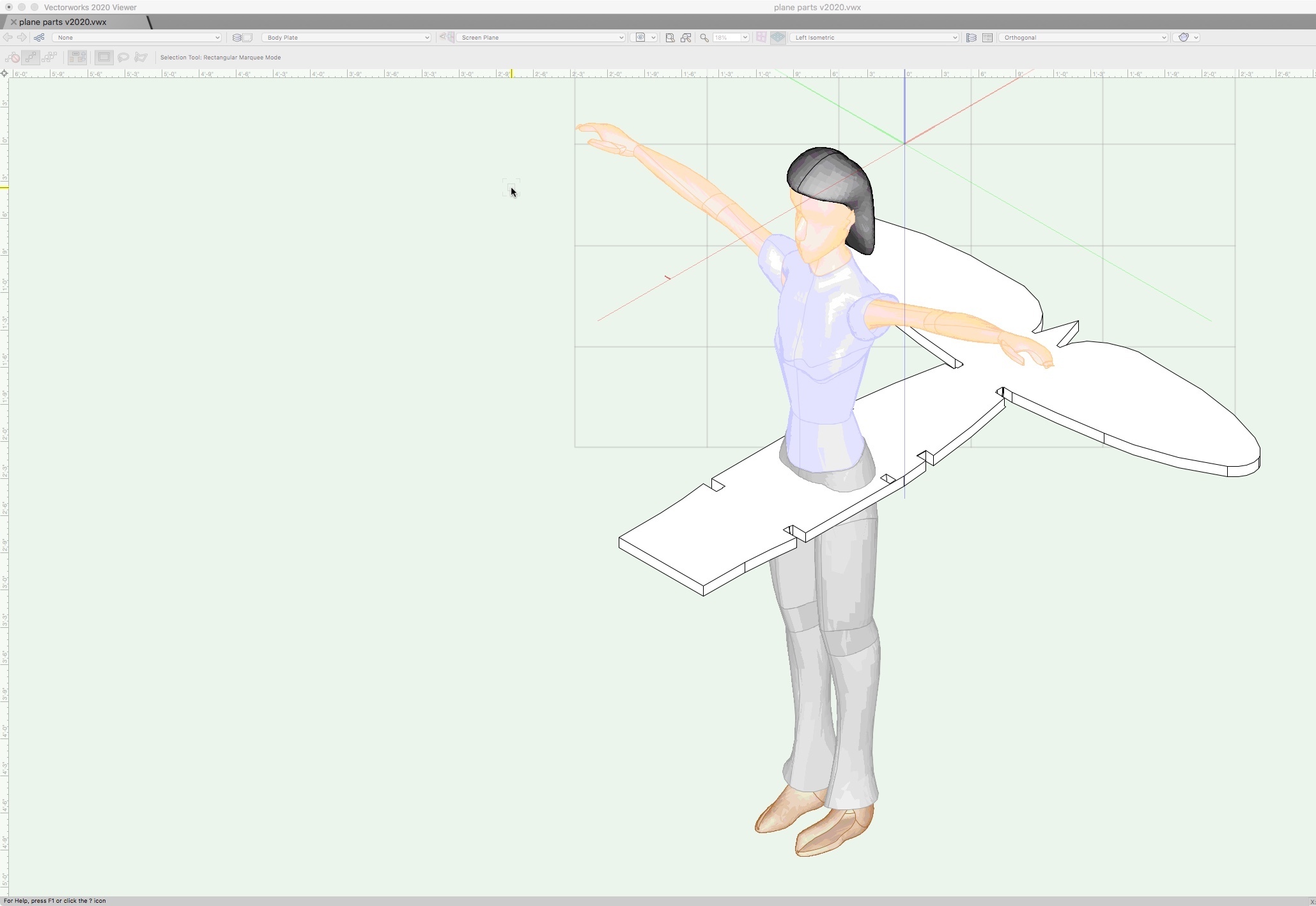Select the plane parts v2020.vwx tab

tap(63, 22)
